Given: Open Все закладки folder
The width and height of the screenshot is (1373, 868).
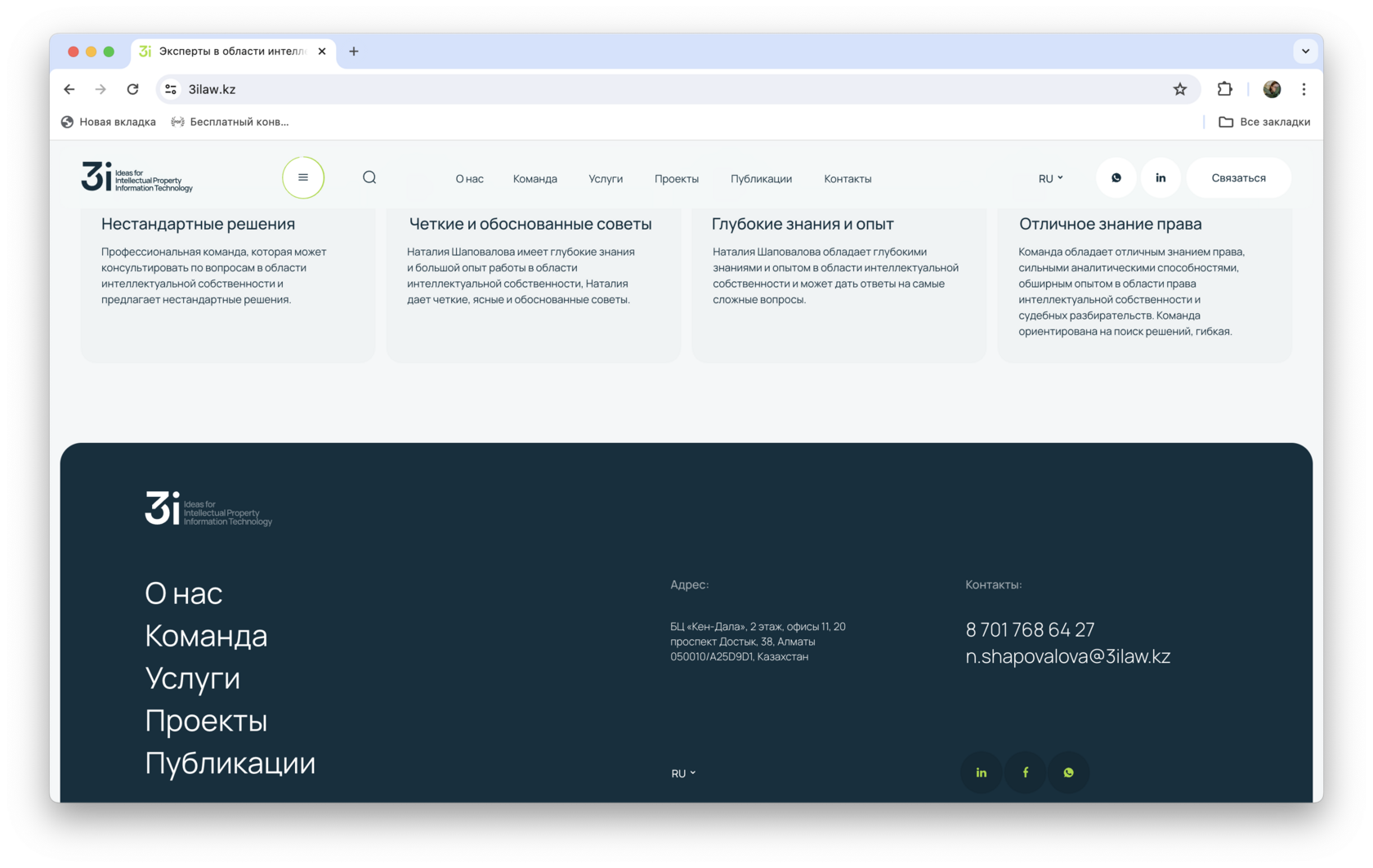Looking at the screenshot, I should 1264,122.
